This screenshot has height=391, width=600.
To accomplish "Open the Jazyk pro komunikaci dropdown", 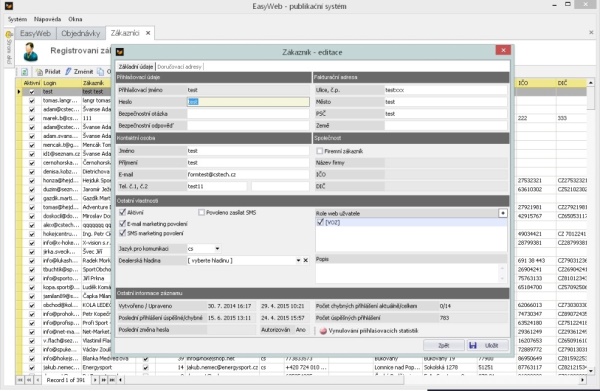I will click(217, 248).
